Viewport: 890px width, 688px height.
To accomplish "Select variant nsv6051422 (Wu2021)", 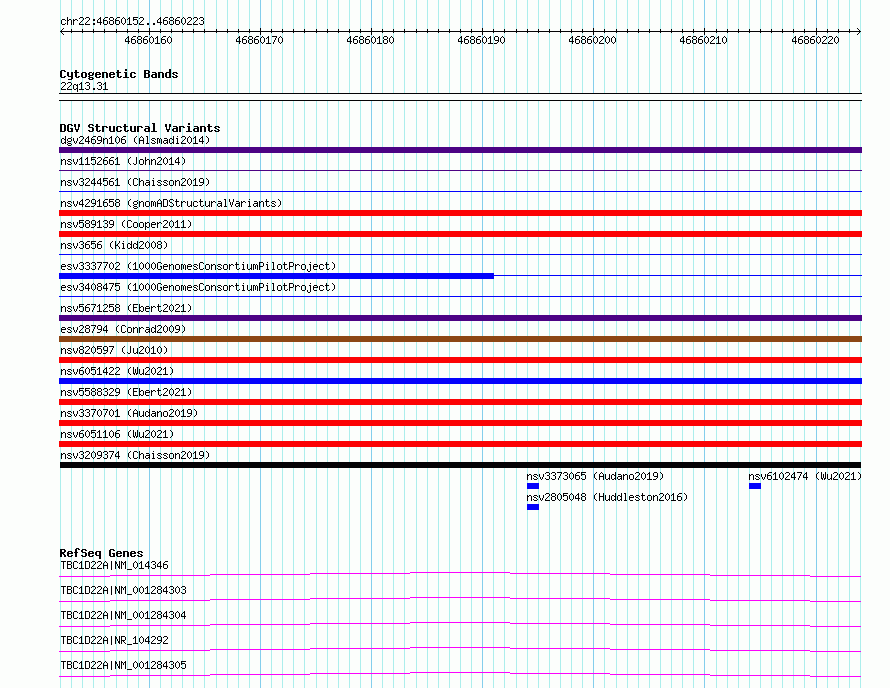I will tap(117, 371).
